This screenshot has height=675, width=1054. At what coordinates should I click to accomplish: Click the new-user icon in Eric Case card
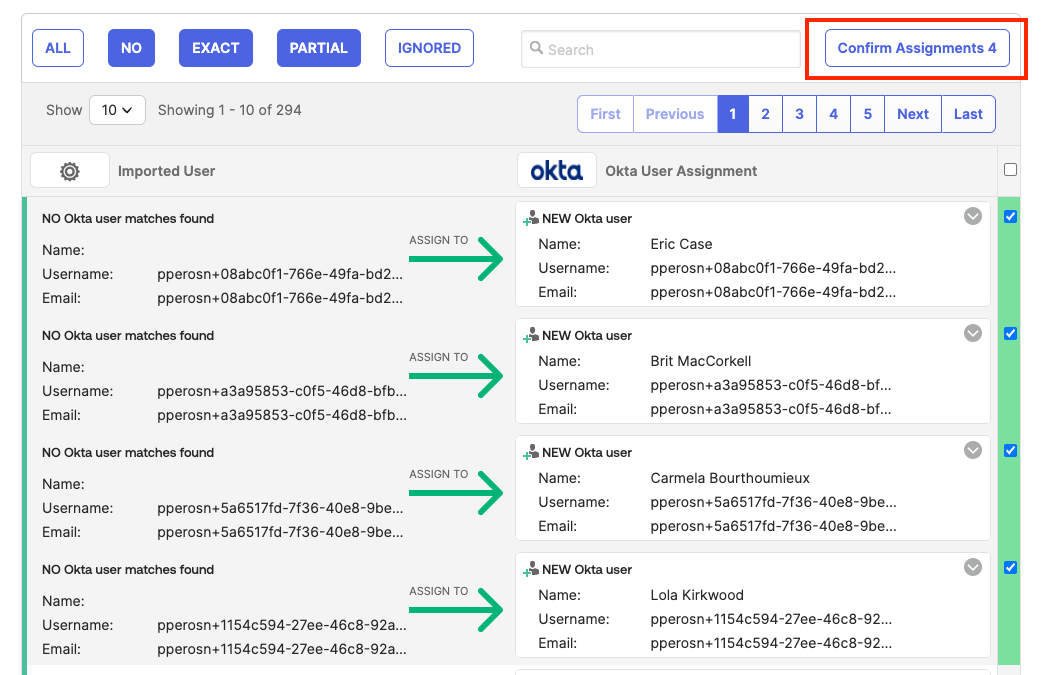click(x=531, y=218)
